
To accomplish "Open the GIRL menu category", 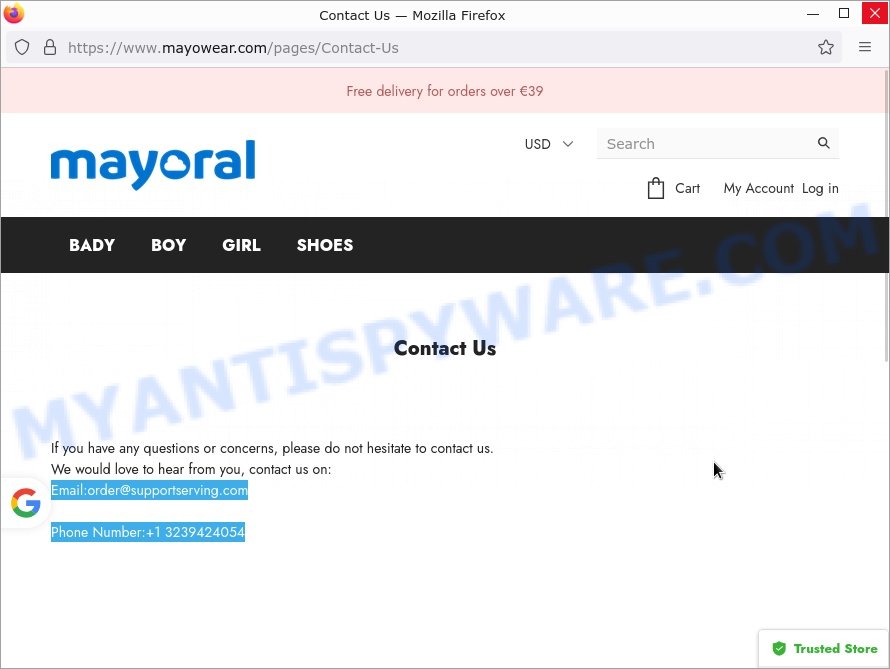I will coord(241,245).
